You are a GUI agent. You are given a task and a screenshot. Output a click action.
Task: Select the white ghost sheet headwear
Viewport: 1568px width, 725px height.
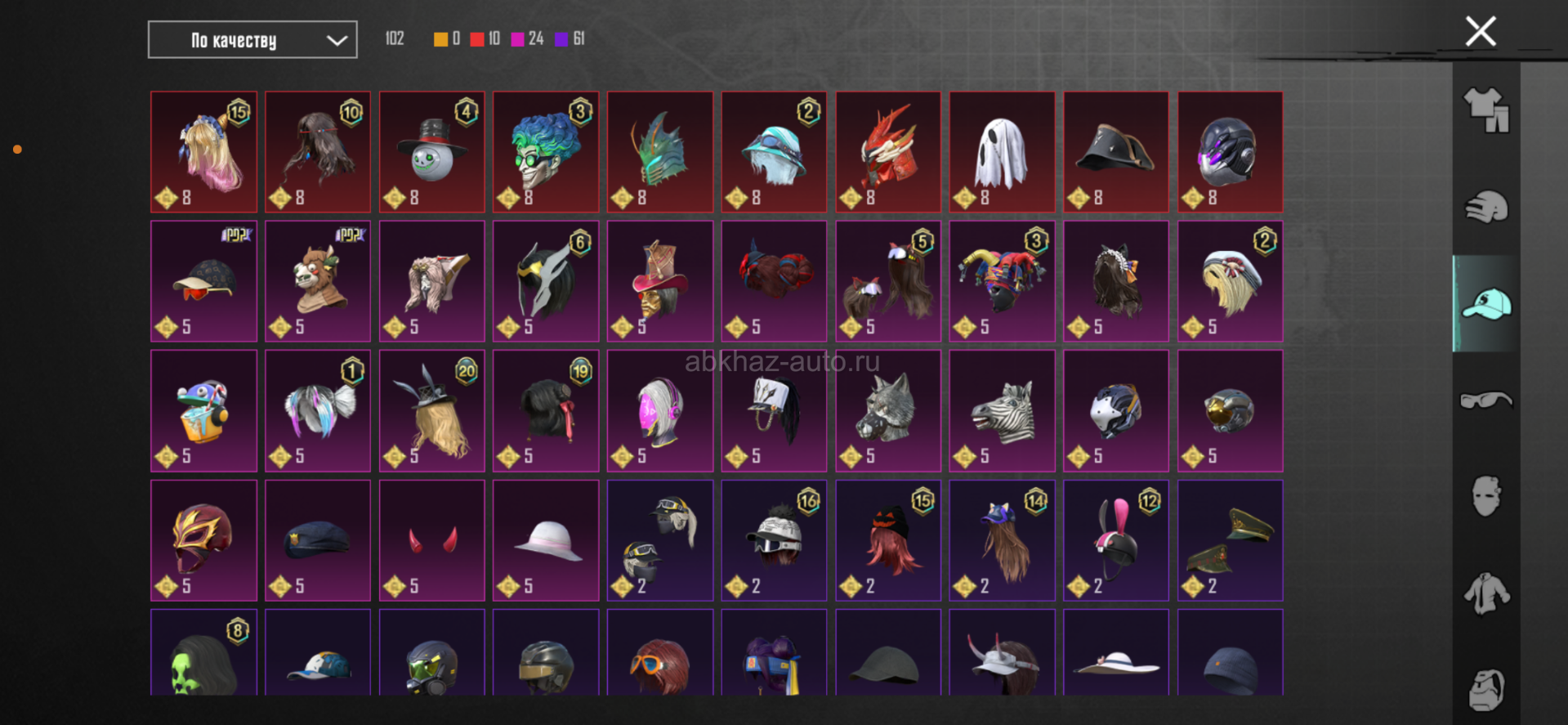click(1002, 152)
